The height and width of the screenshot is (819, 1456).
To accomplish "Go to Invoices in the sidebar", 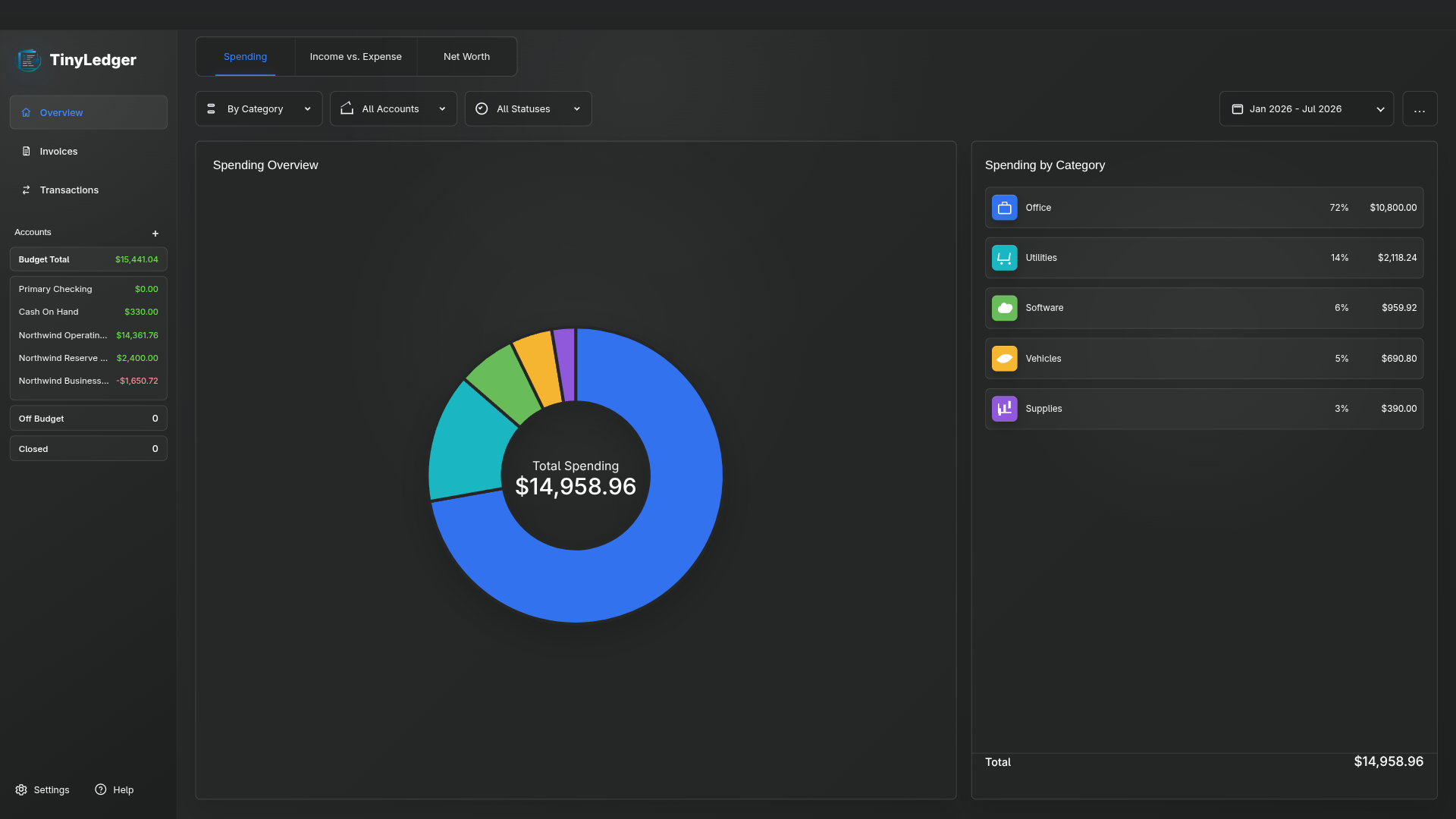I will point(88,151).
